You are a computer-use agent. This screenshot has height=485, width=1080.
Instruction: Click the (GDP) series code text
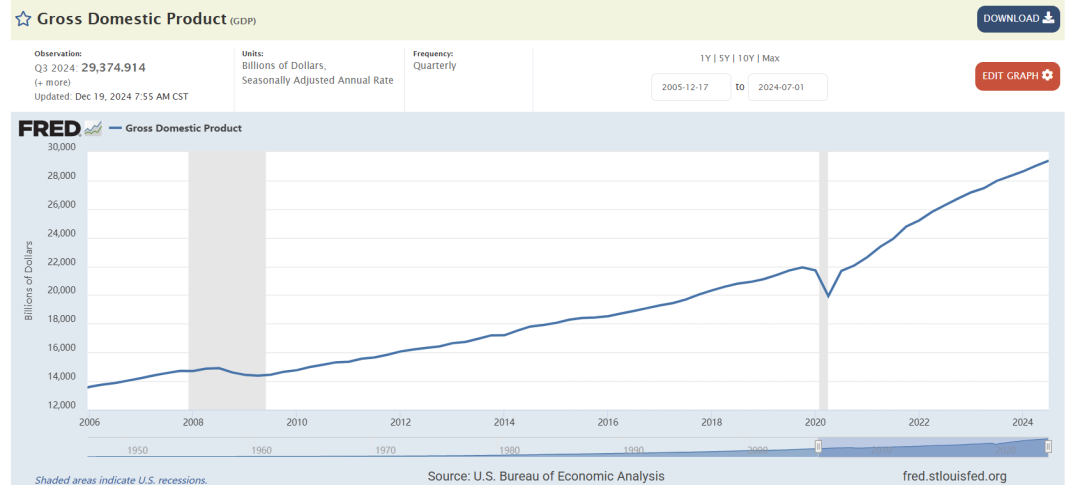point(243,21)
